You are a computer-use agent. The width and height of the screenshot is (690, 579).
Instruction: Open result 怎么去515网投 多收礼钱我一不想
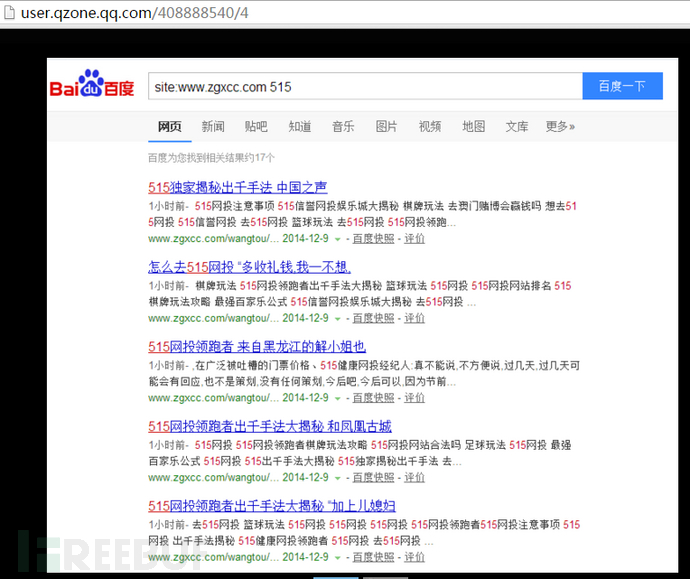[x=250, y=267]
